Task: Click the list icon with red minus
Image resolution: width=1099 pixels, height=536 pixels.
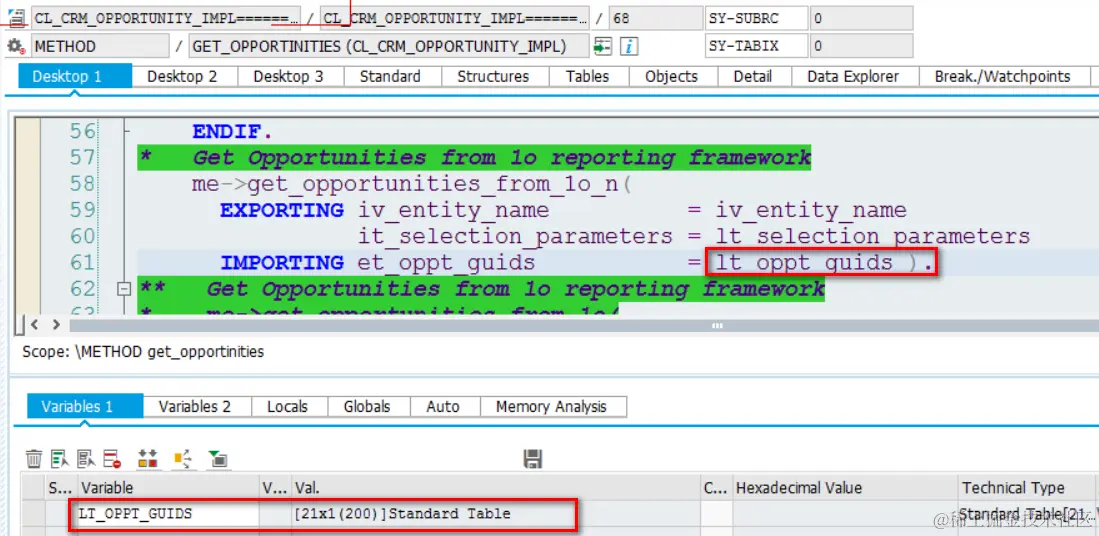Action: point(112,459)
